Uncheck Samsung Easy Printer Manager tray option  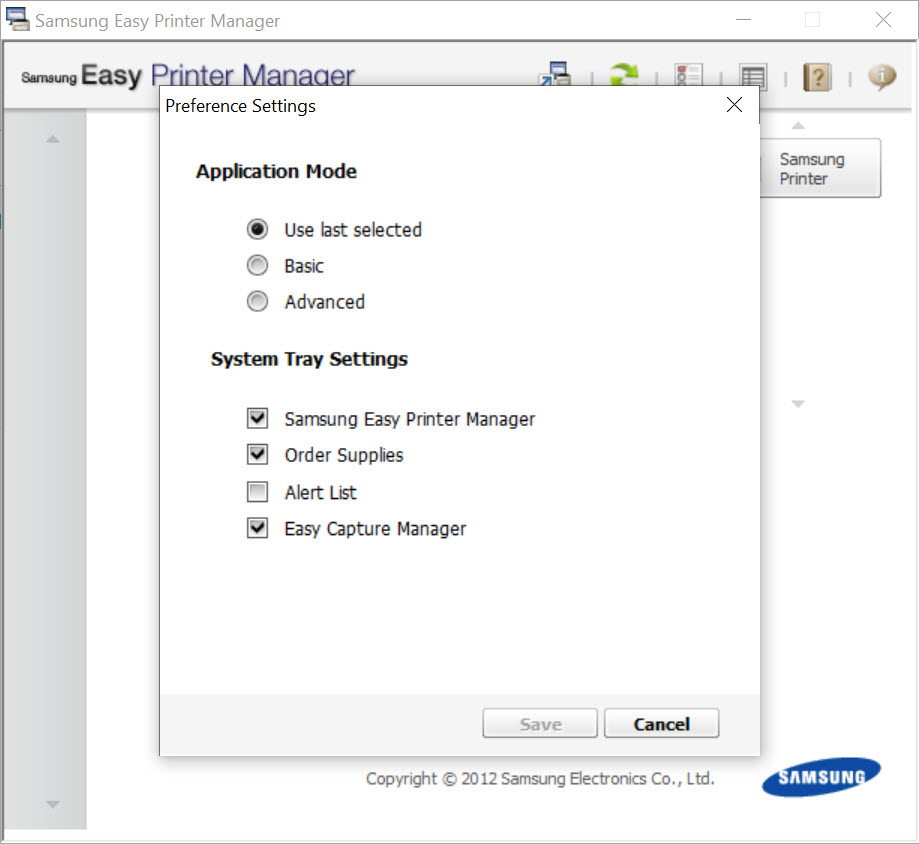tap(257, 418)
